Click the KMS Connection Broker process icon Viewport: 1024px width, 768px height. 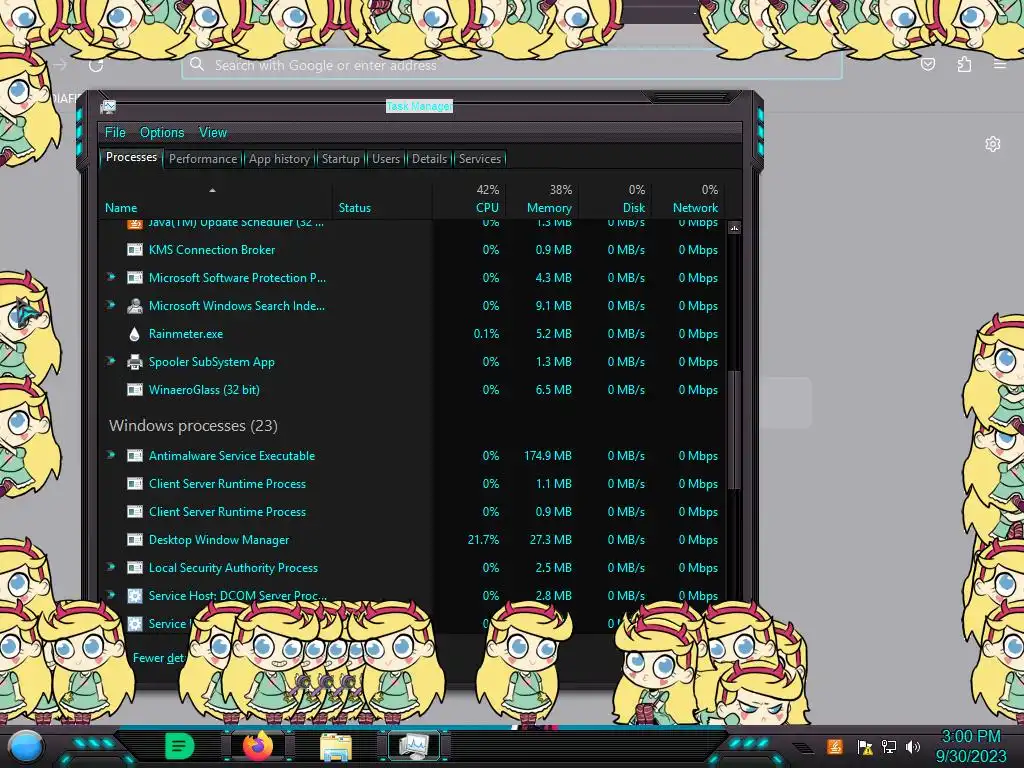135,249
